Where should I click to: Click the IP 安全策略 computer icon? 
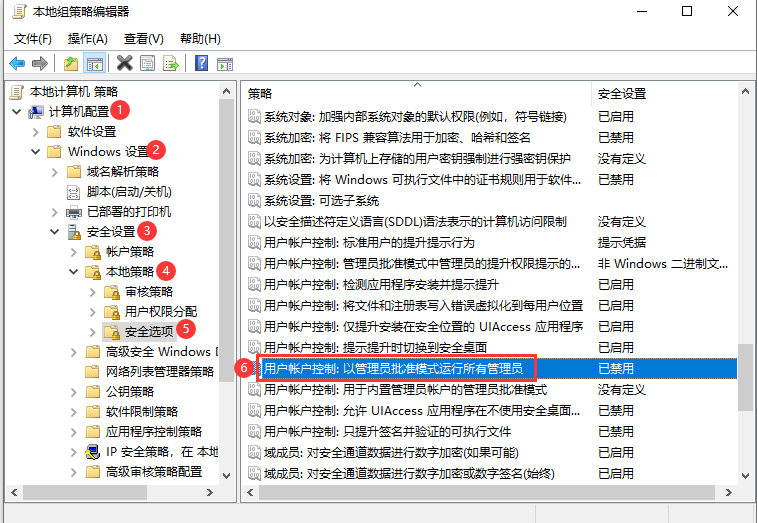pos(92,452)
